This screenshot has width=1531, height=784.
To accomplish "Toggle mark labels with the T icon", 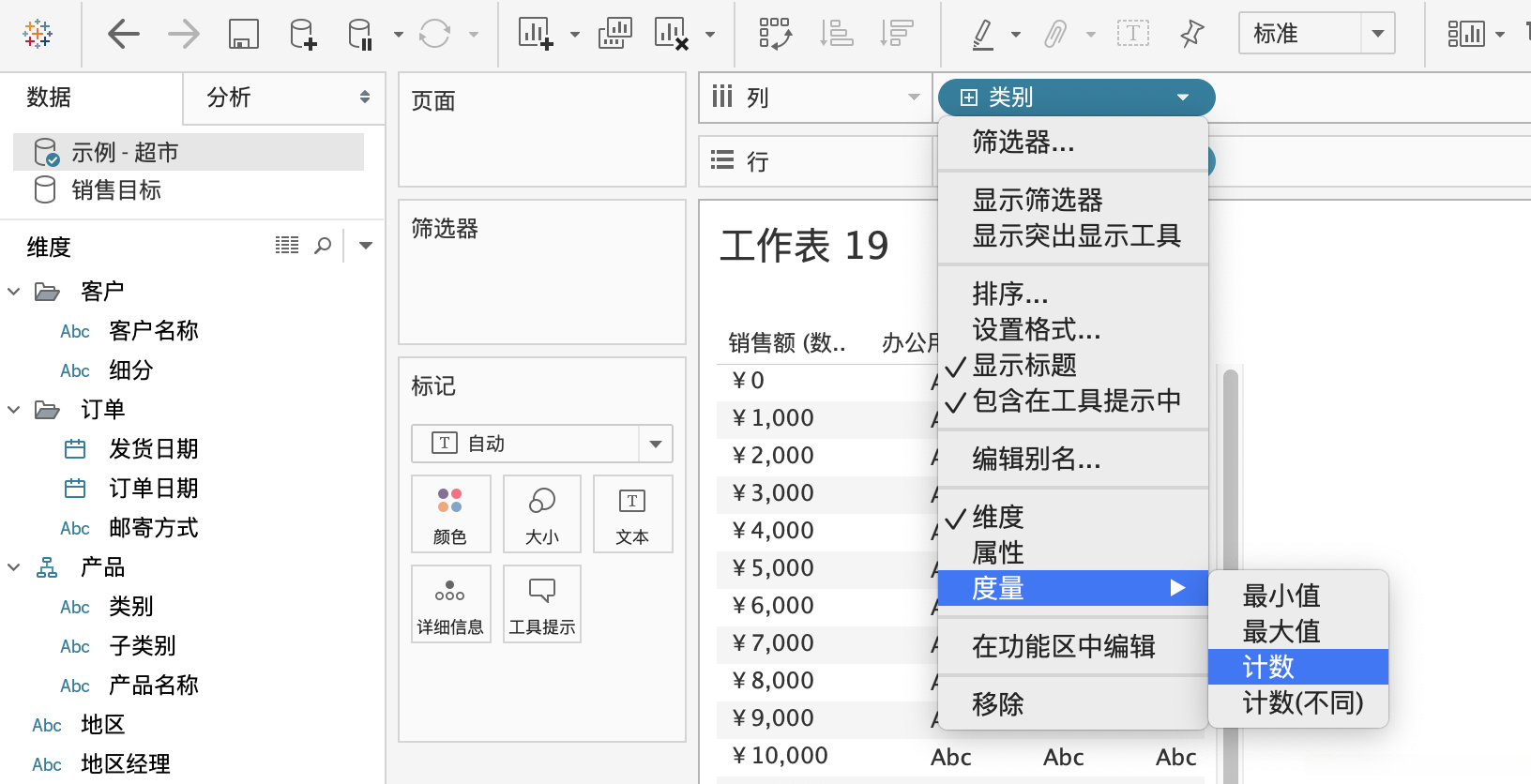I will click(1133, 34).
